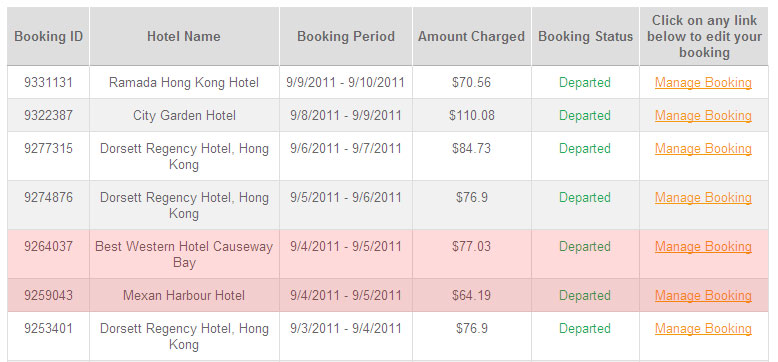Click the $110.08 amount cell

click(x=471, y=115)
